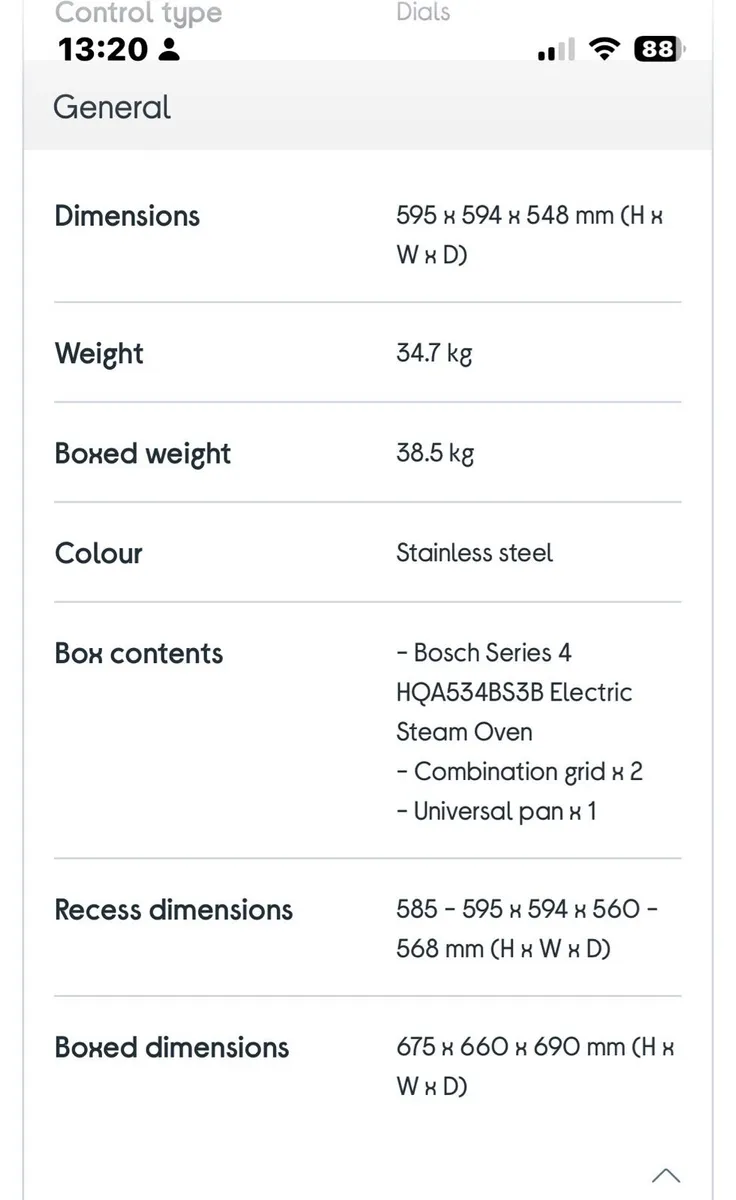Click the Combination grid x 2 line
This screenshot has width=736, height=1200.
(519, 771)
